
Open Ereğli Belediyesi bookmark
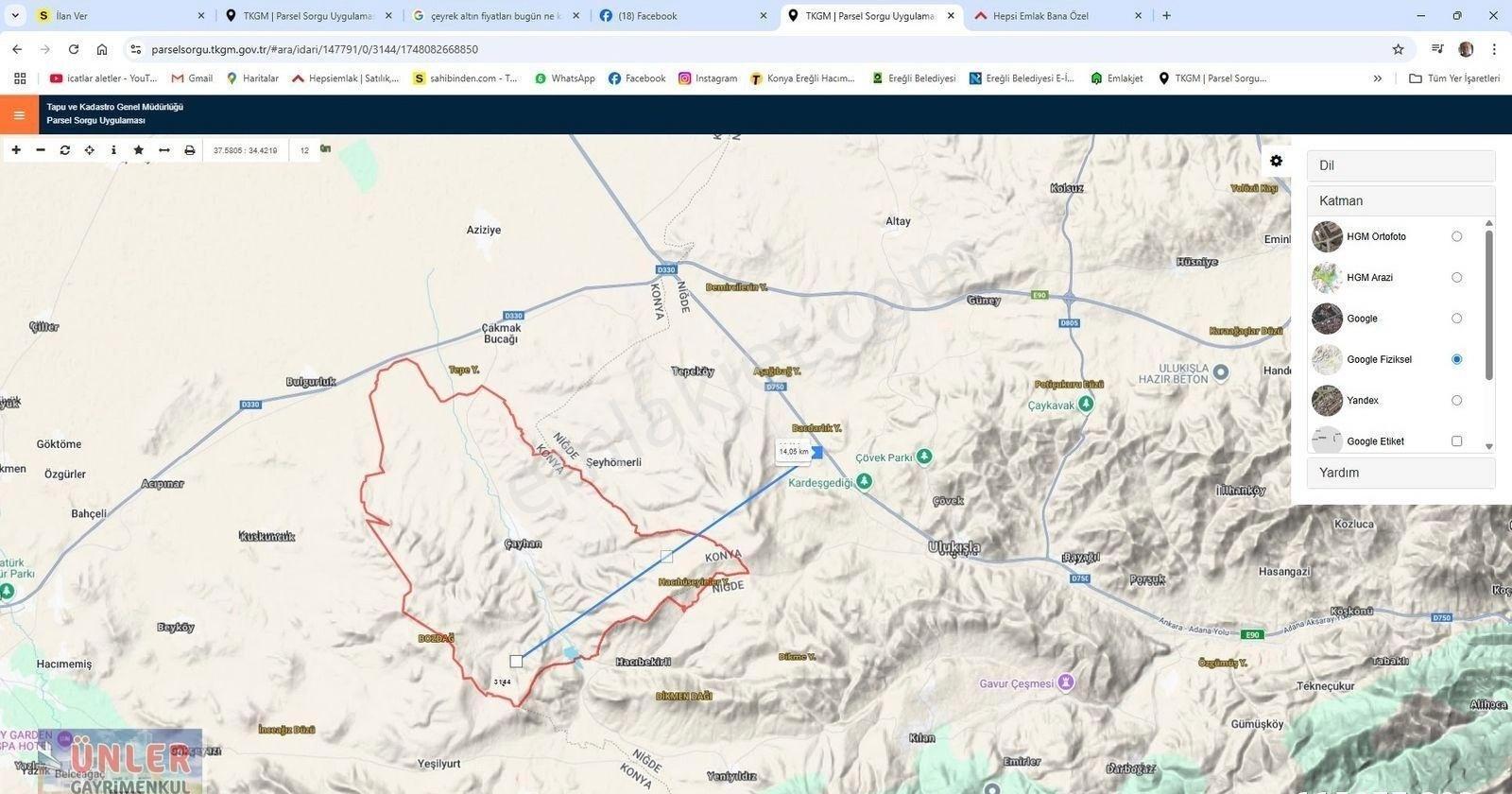913,78
